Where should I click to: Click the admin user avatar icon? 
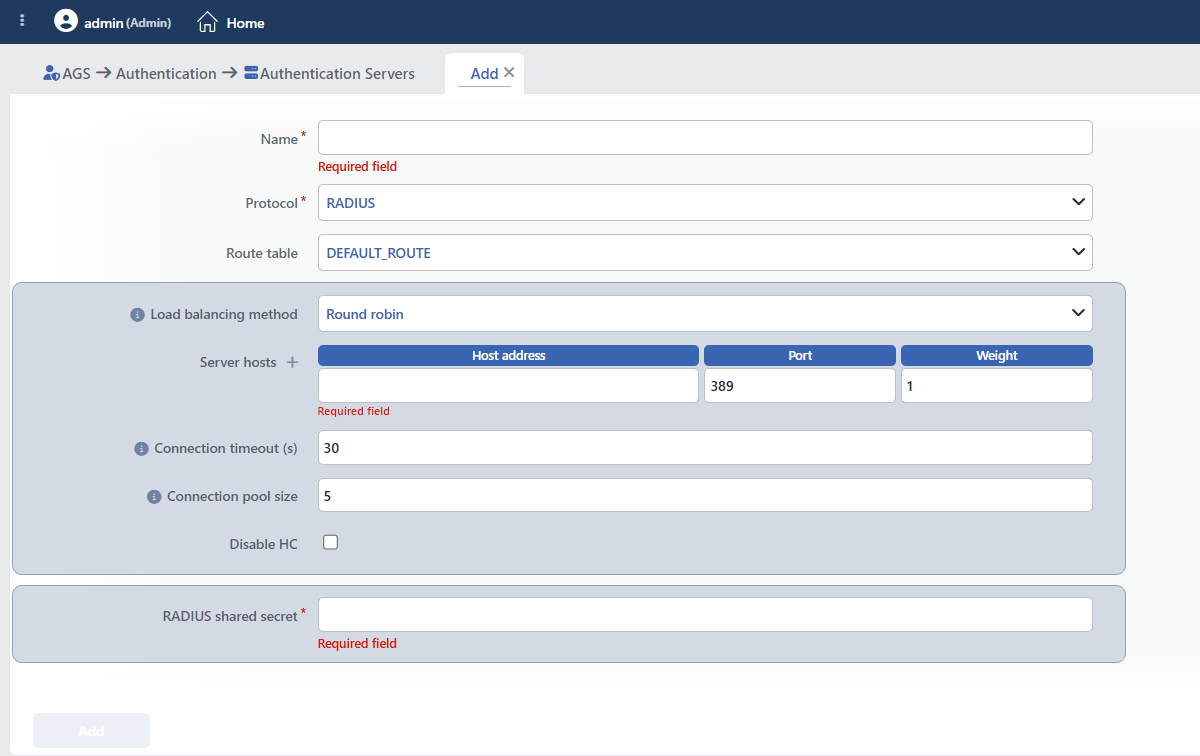66,21
